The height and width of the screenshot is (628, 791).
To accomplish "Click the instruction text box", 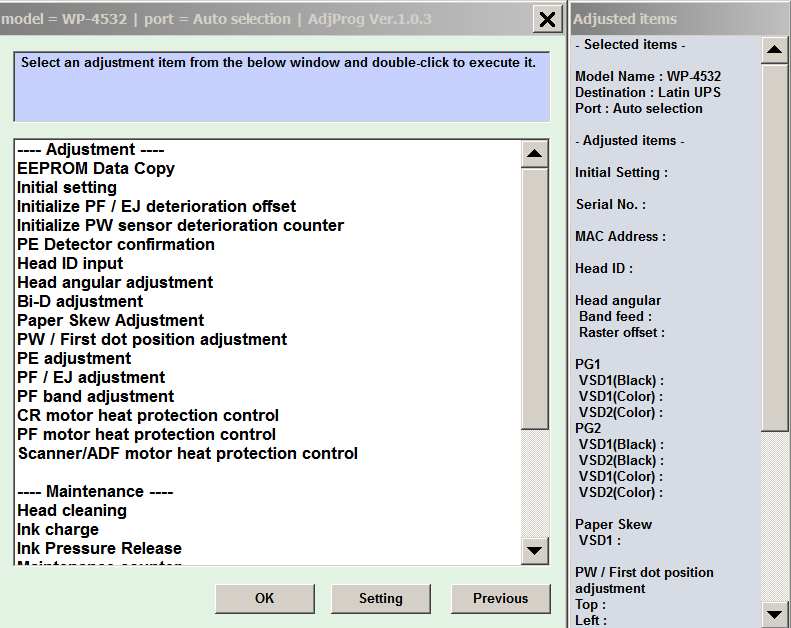I will [281, 86].
